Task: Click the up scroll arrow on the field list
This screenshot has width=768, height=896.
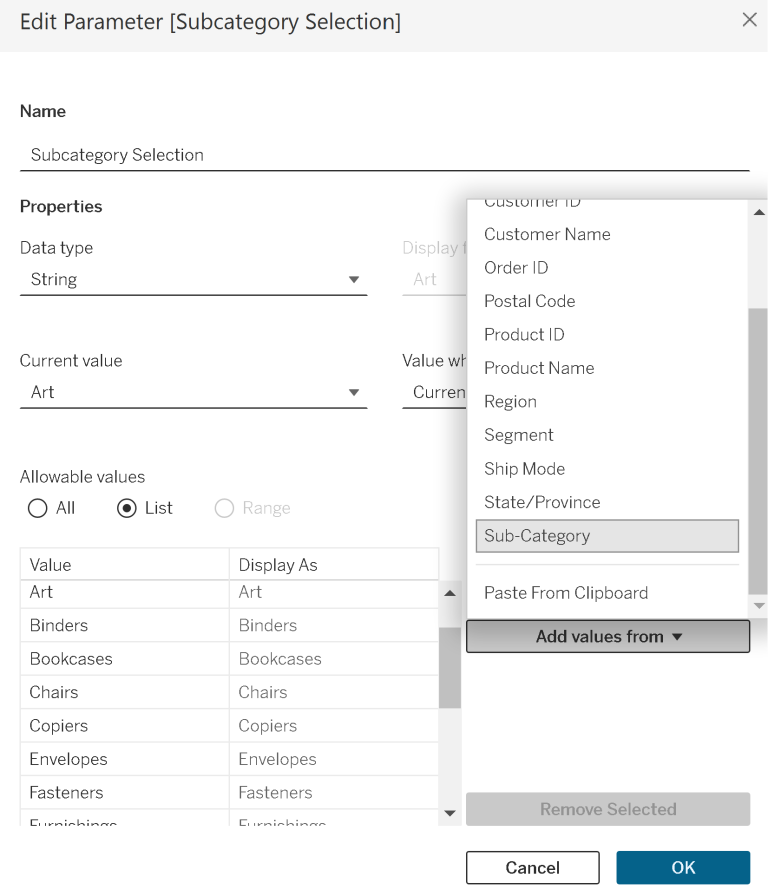Action: (759, 211)
